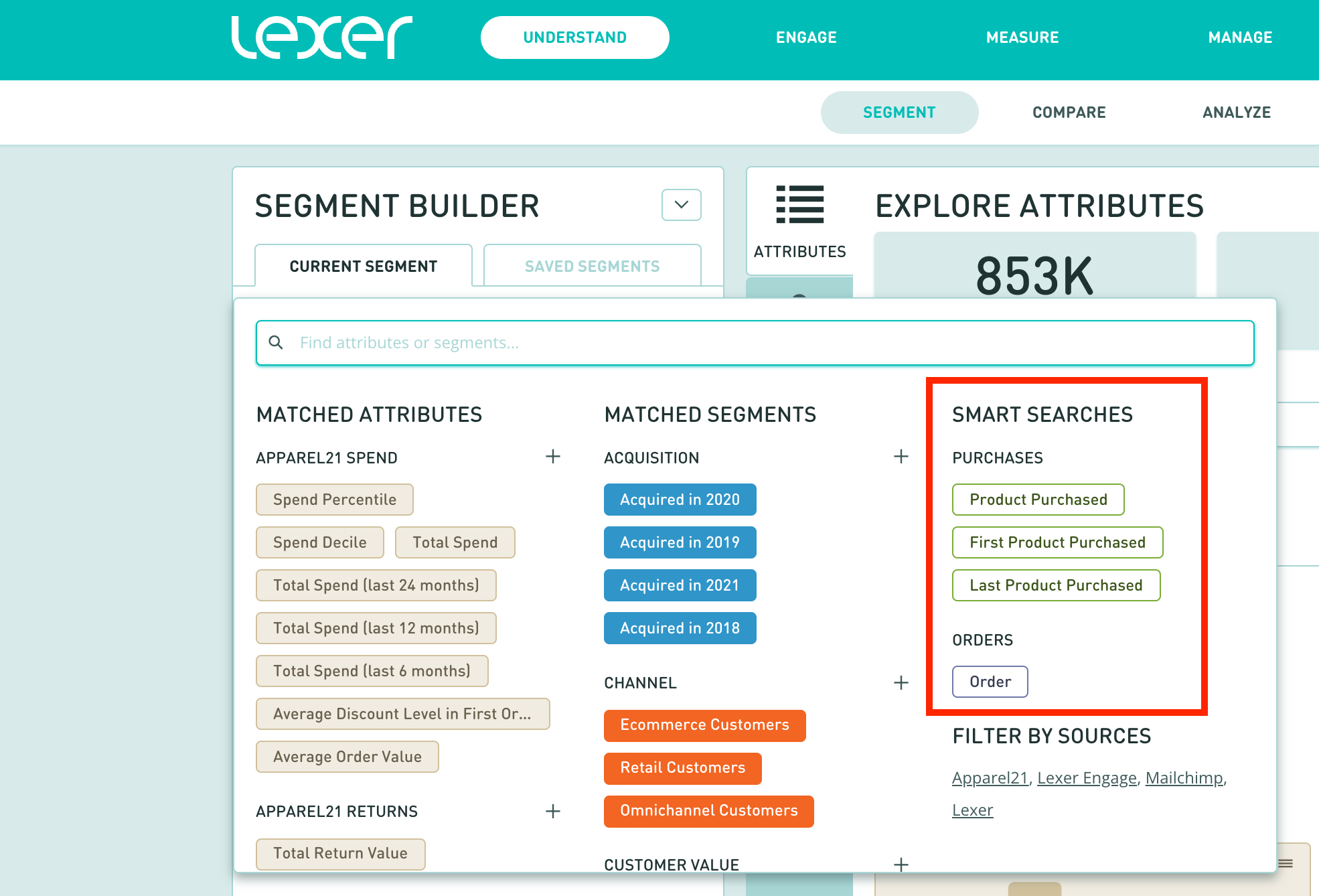1319x896 pixels.
Task: Expand Apparel21 Returns with plus icon
Action: (x=552, y=811)
